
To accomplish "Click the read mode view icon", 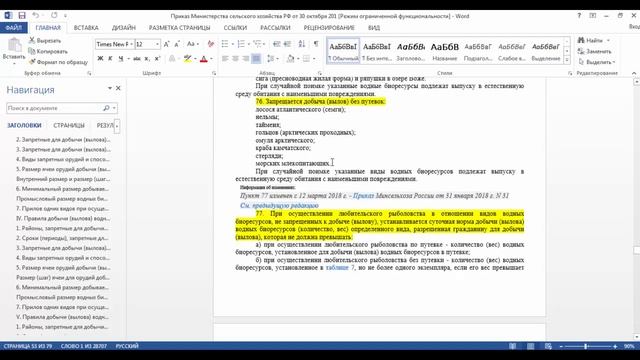I will click(x=512, y=346).
